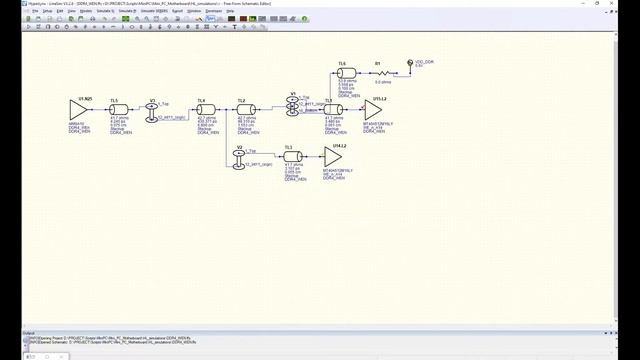The width and height of the screenshot is (640, 360).
Task: Open the View menu
Action: [71, 11]
